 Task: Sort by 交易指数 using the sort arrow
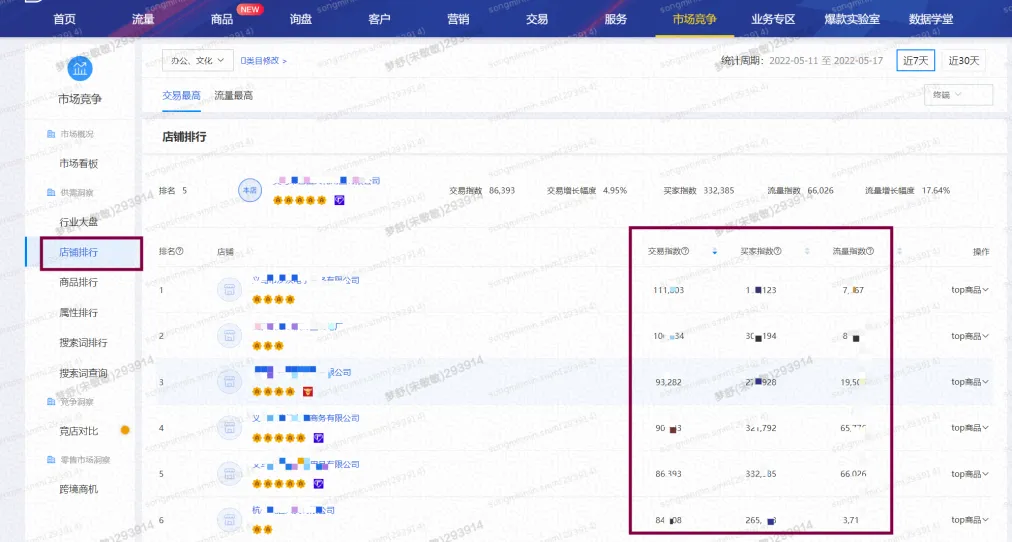pos(714,252)
